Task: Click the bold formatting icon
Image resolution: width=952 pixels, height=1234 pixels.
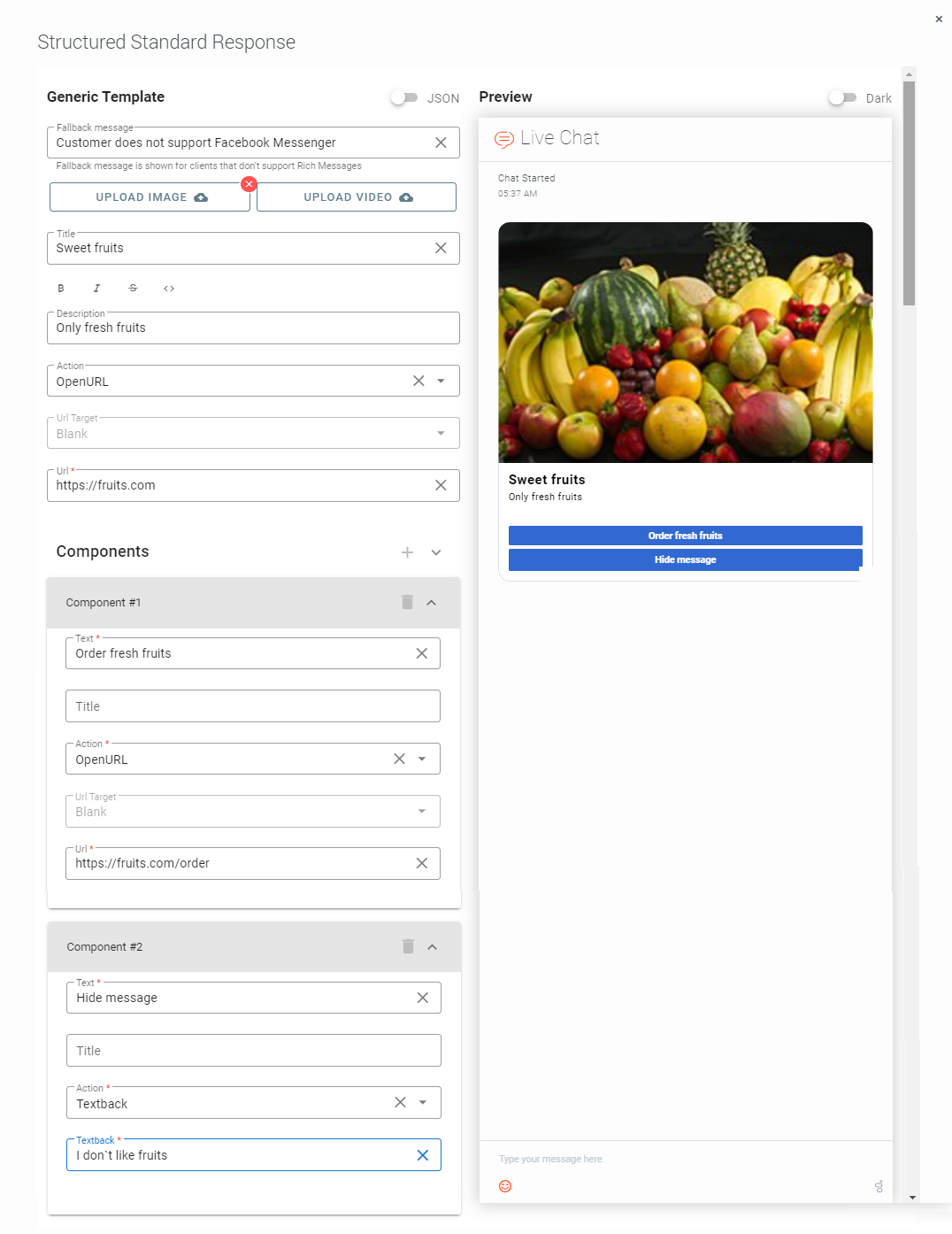Action: (x=61, y=289)
